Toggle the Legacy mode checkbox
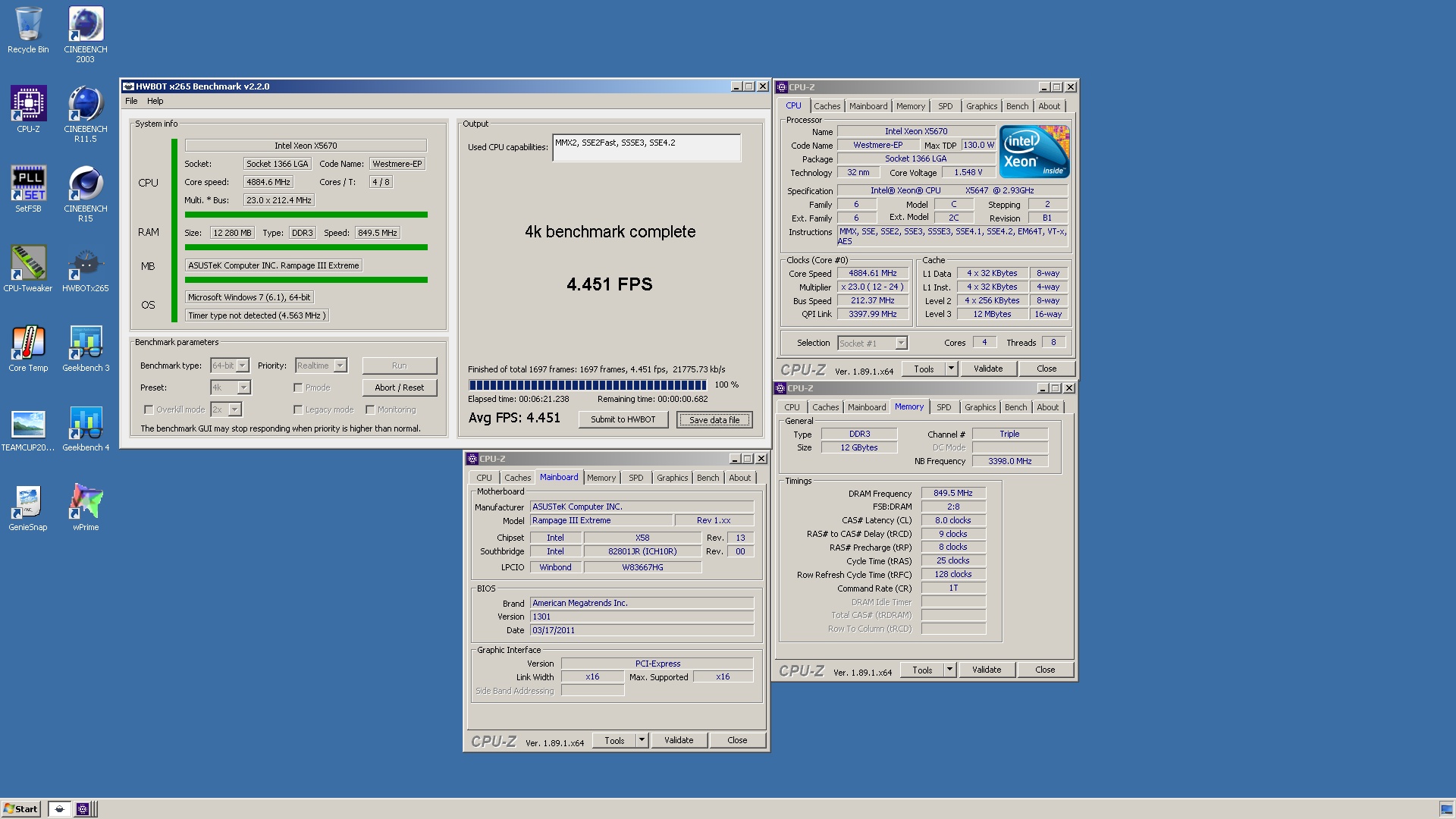The width and height of the screenshot is (1456, 819). pos(298,409)
